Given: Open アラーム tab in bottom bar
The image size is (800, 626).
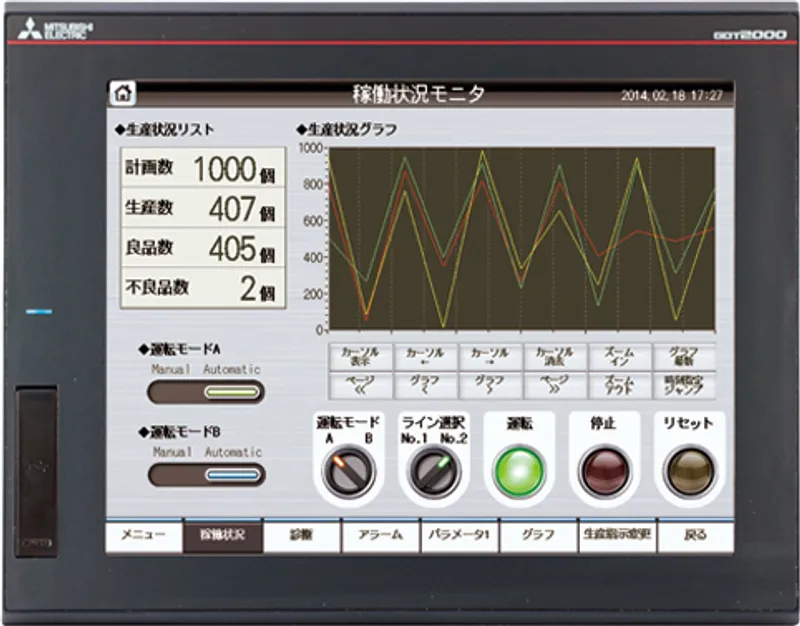Looking at the screenshot, I should coord(381,535).
